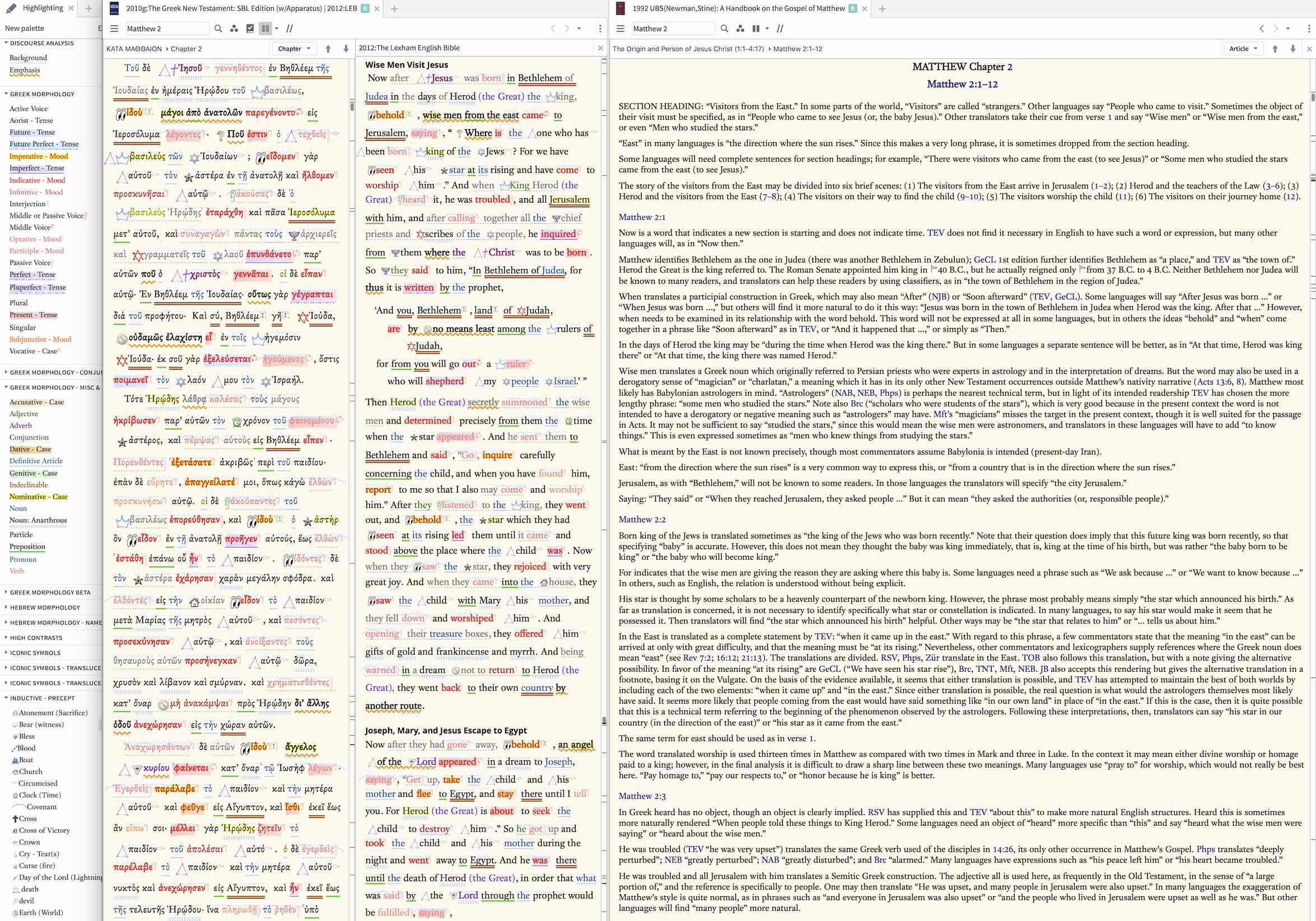Follow the Rev 7:2 reference link

click(x=698, y=657)
